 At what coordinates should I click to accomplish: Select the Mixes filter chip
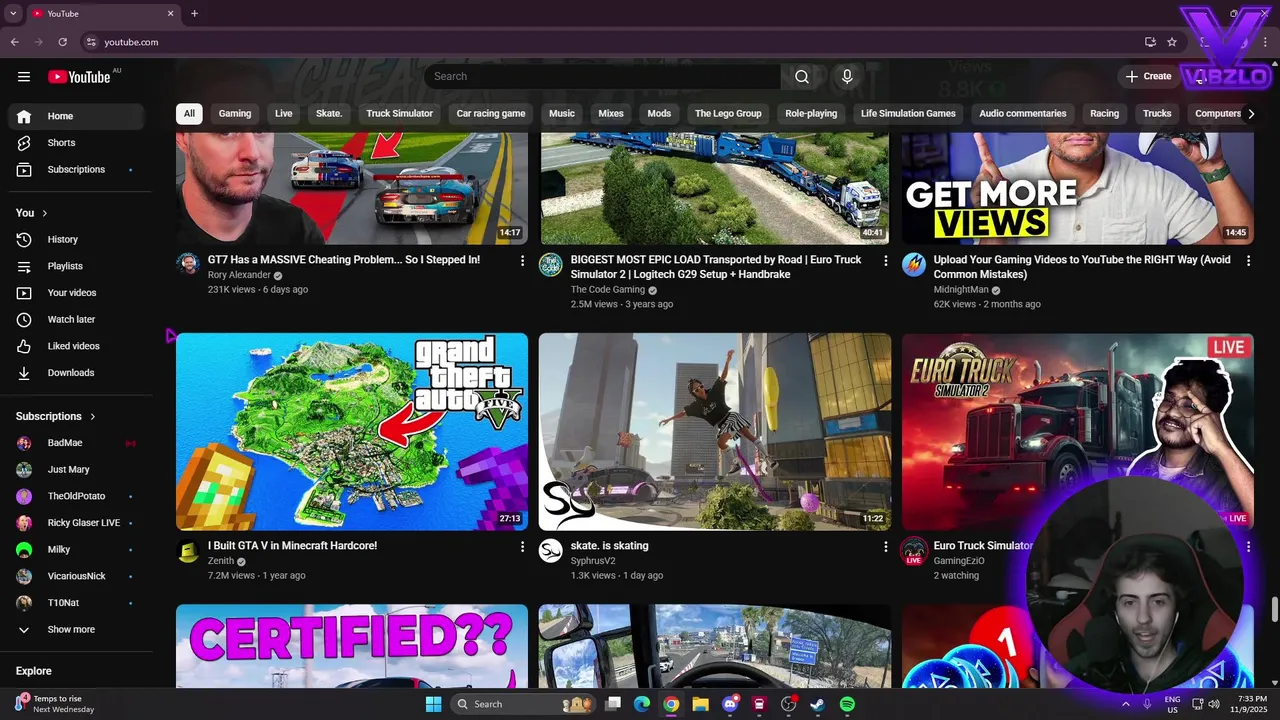[611, 114]
